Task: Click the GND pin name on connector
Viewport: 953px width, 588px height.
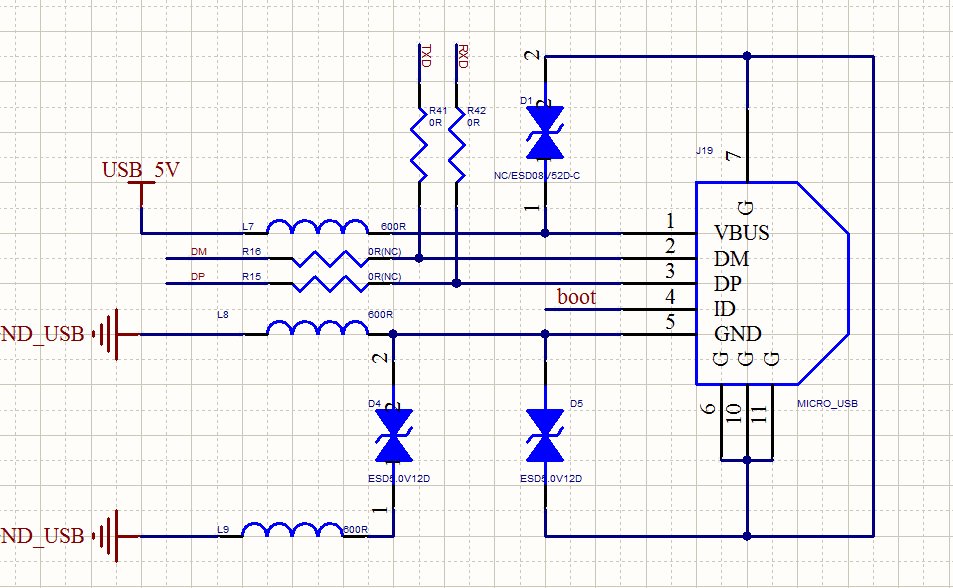Action: pyautogui.click(x=738, y=334)
